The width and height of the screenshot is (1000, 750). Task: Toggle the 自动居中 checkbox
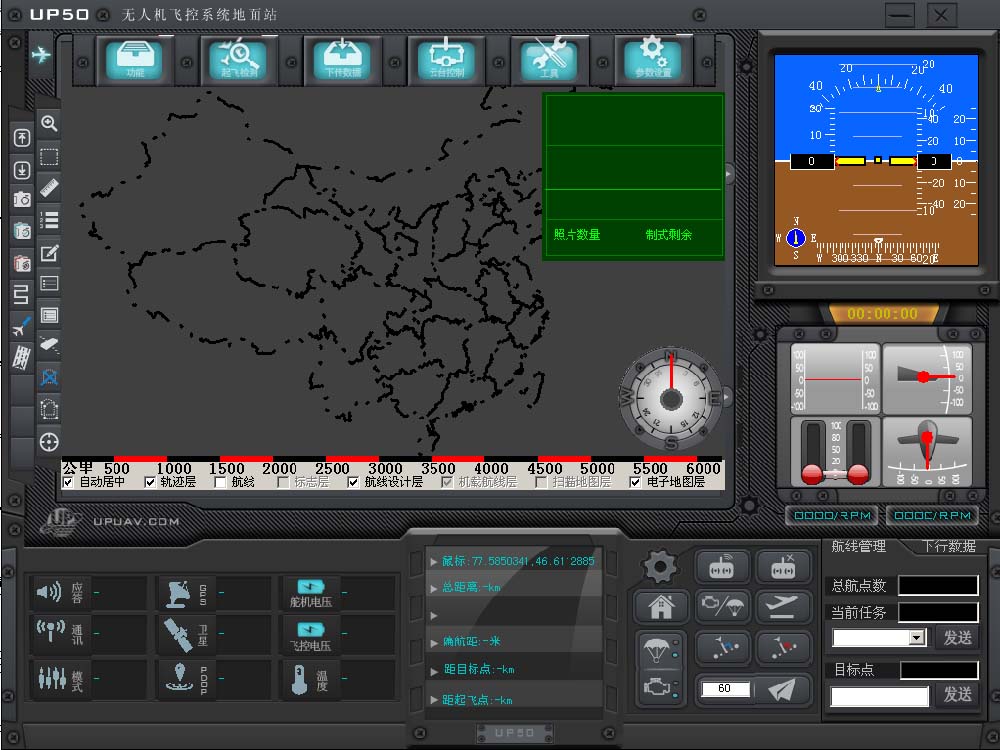pyautogui.click(x=68, y=483)
